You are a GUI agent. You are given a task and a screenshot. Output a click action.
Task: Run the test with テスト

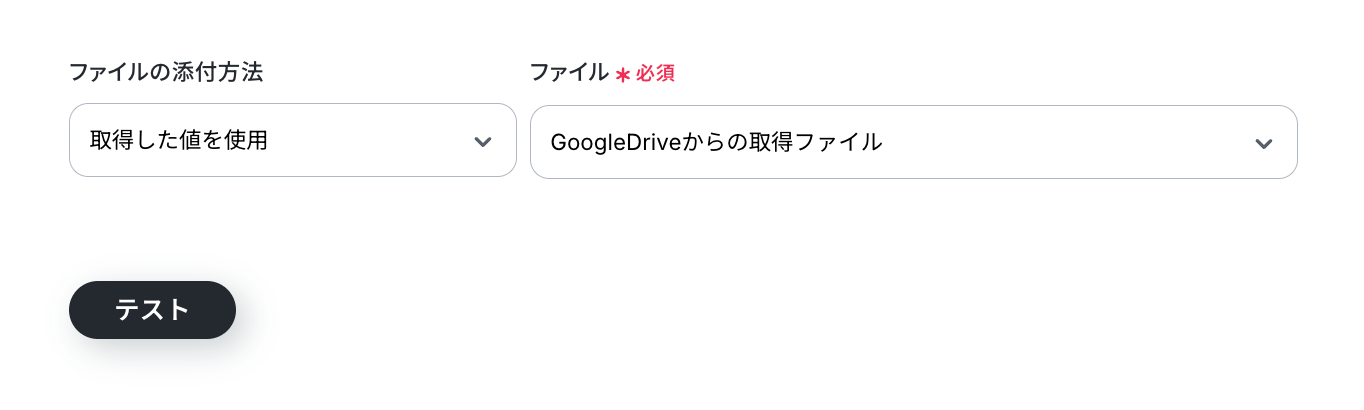point(152,310)
